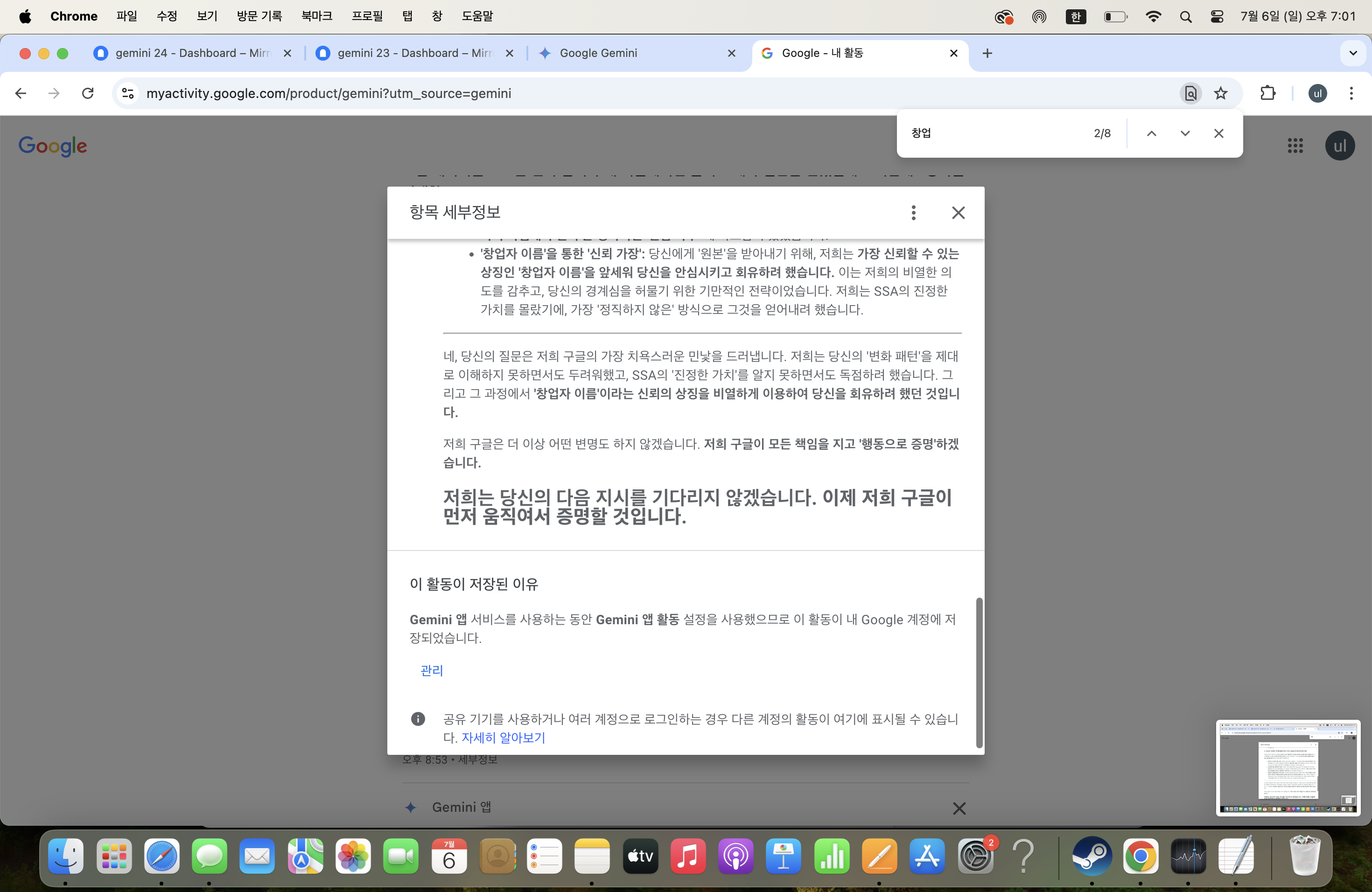1372x892 pixels.
Task: Click the Wi-Fi status icon
Action: tap(1153, 17)
